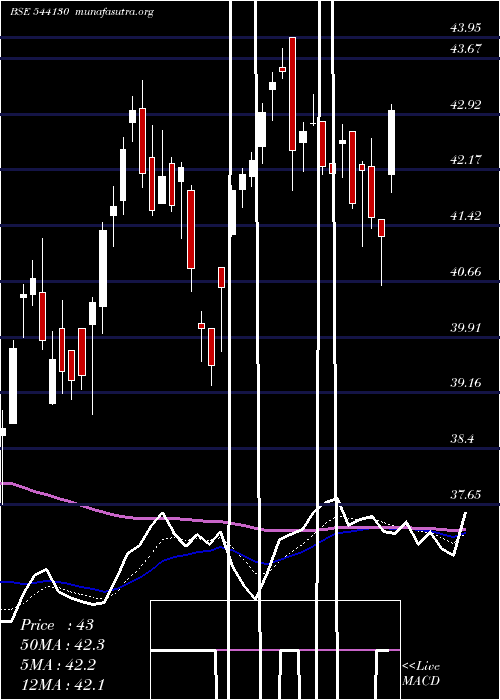
Task: Click the 39.91 price axis label
Action: [466, 328]
